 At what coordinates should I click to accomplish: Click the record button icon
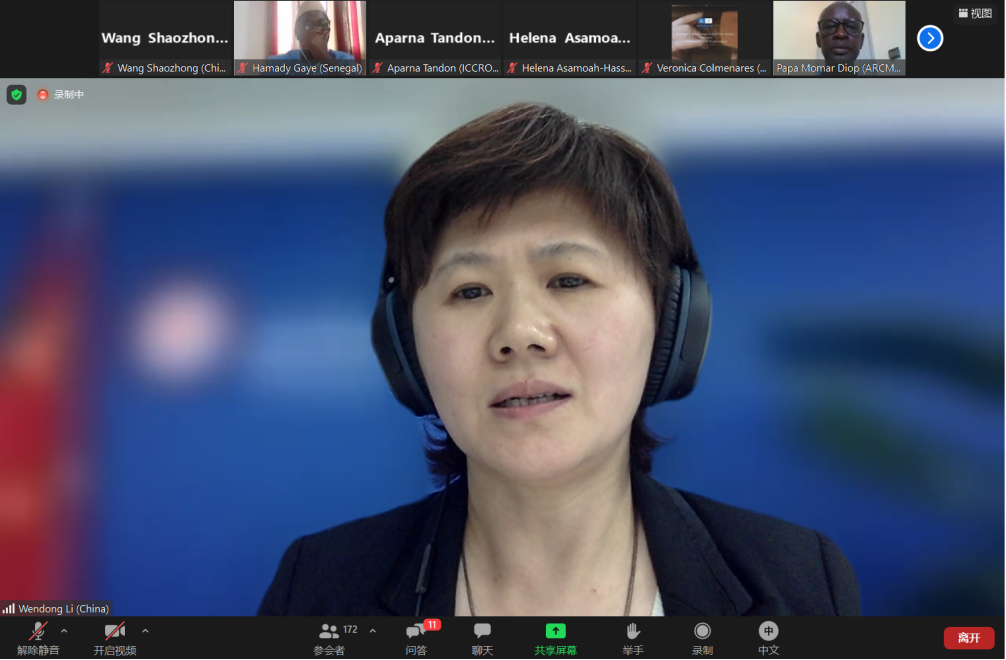[x=702, y=631]
